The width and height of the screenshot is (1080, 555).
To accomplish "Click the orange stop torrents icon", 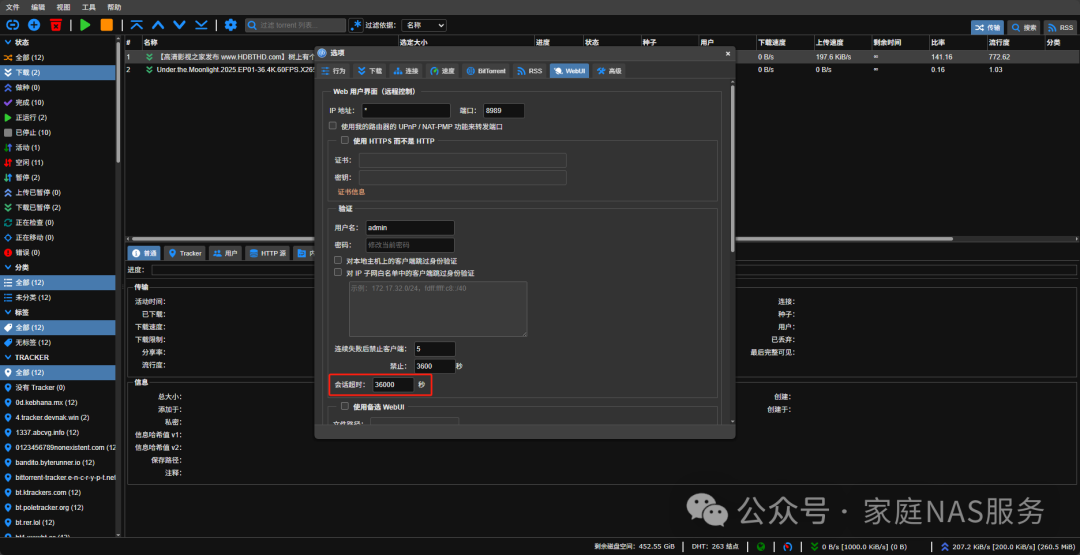I will [x=107, y=25].
